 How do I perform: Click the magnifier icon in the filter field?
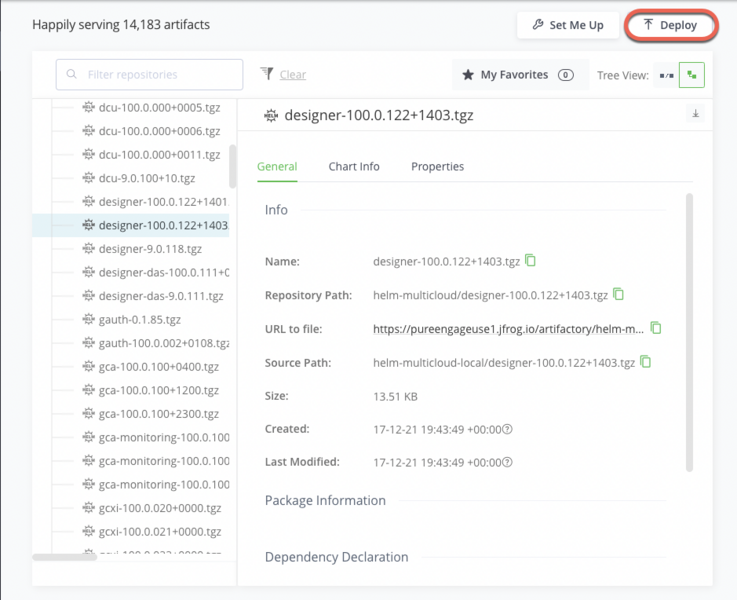pos(71,74)
